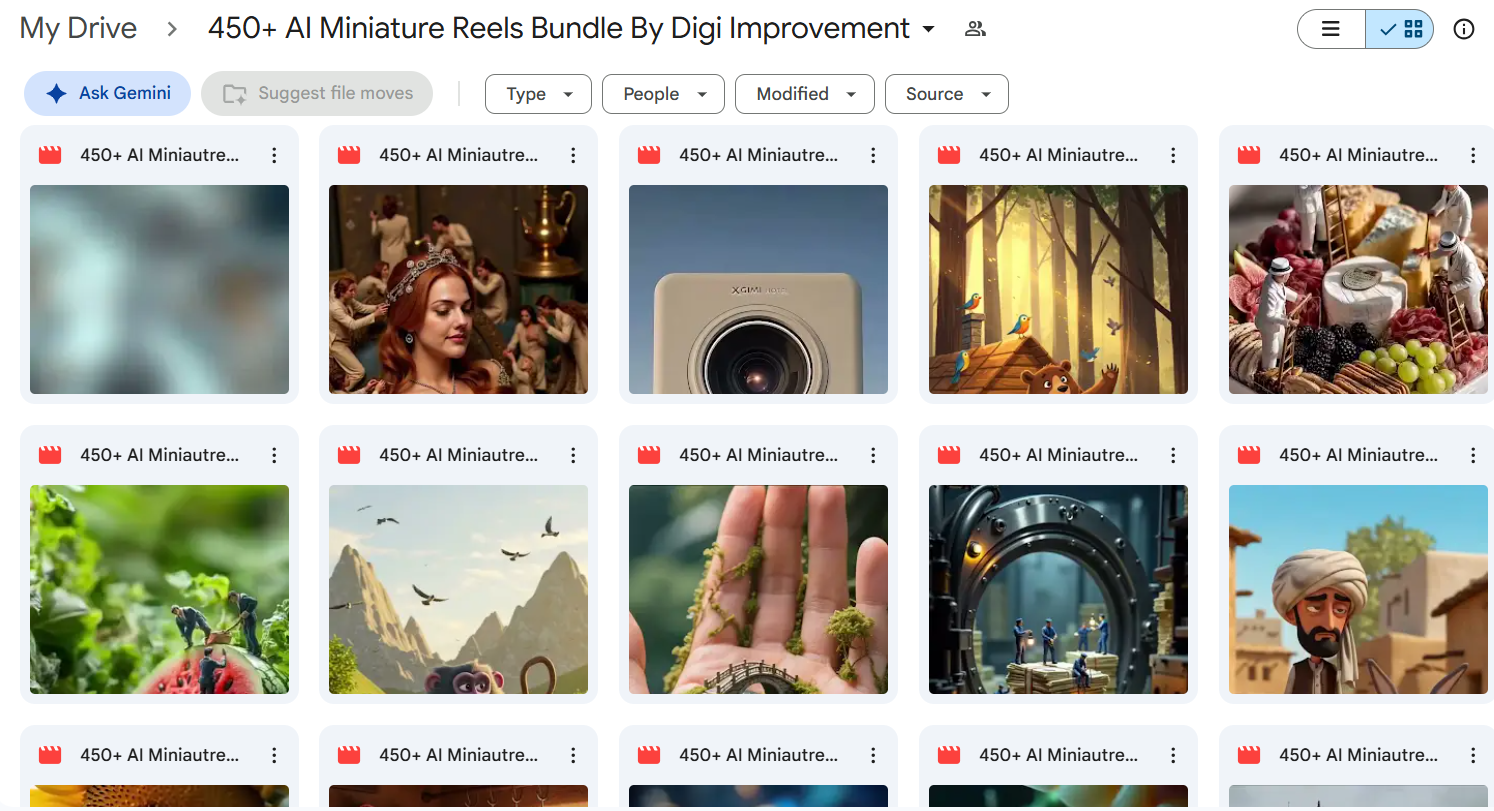Screen dimensions: 1494x811
Task: Select the watermelon with tiny workers thumbnail
Action: point(159,590)
